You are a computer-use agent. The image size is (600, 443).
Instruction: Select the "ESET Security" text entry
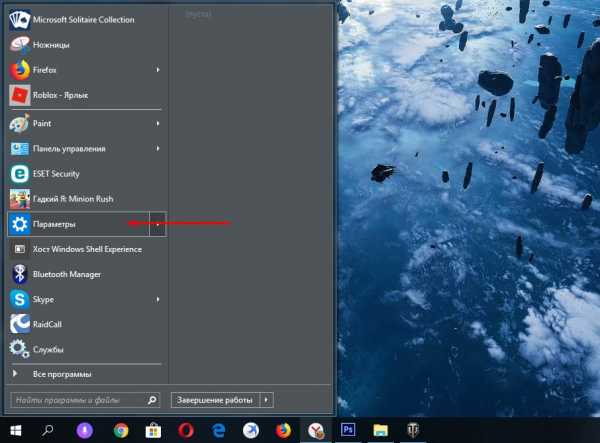[x=56, y=174]
